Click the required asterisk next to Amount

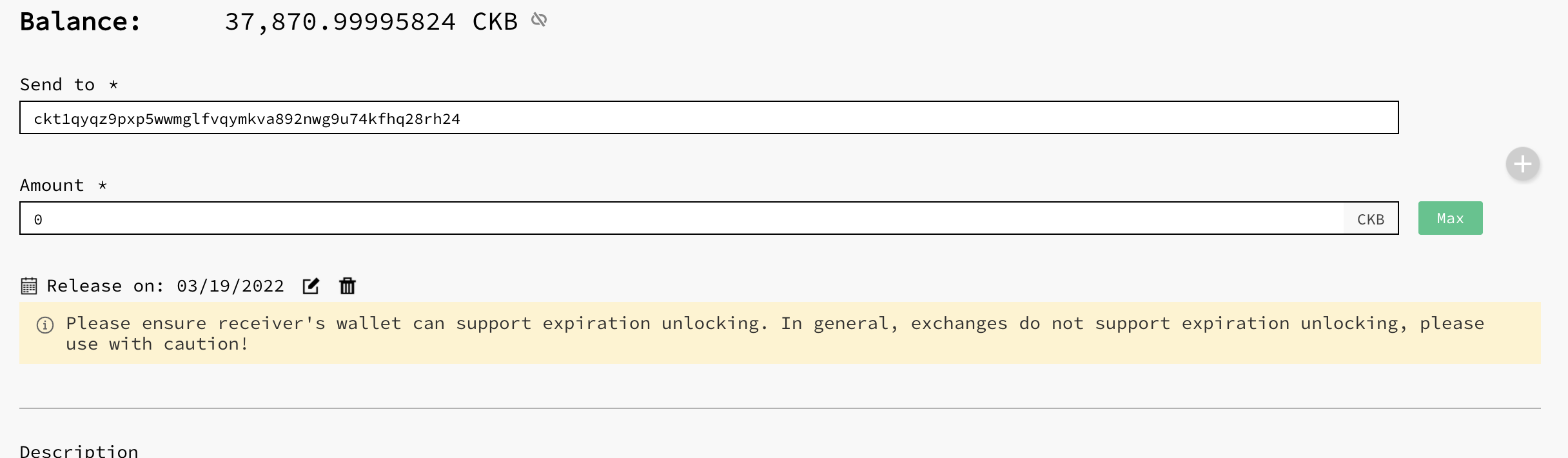[x=103, y=184]
